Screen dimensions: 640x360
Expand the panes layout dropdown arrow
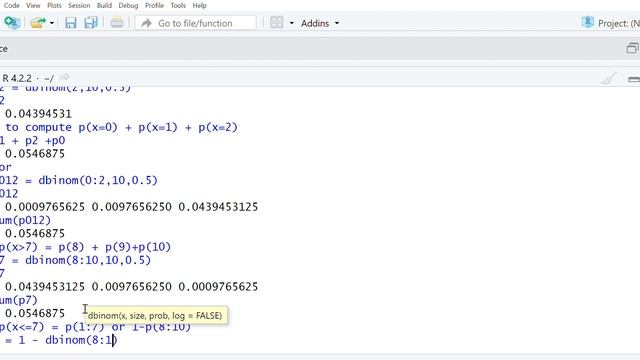(x=291, y=23)
